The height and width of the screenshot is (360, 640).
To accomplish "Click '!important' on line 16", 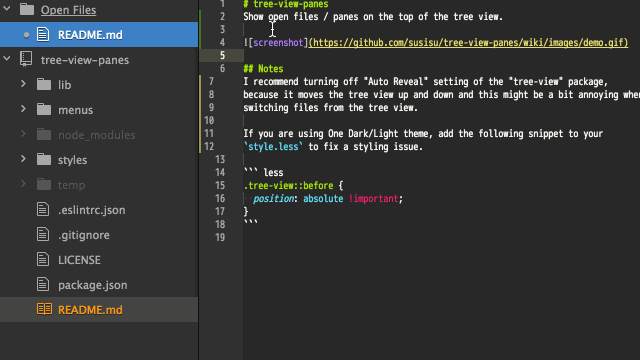I will [373, 198].
